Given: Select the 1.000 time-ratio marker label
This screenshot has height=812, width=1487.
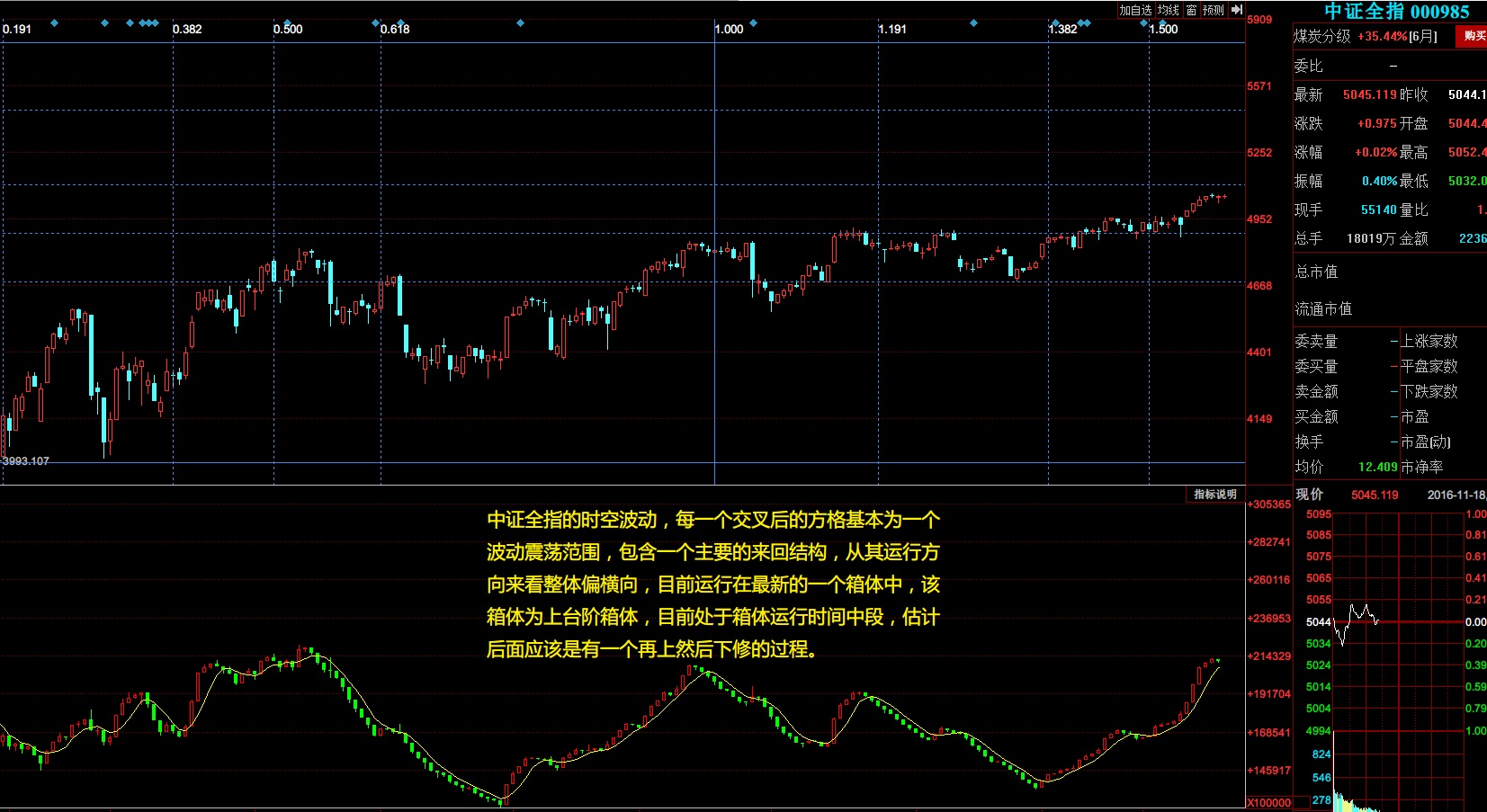Looking at the screenshot, I should (730, 29).
